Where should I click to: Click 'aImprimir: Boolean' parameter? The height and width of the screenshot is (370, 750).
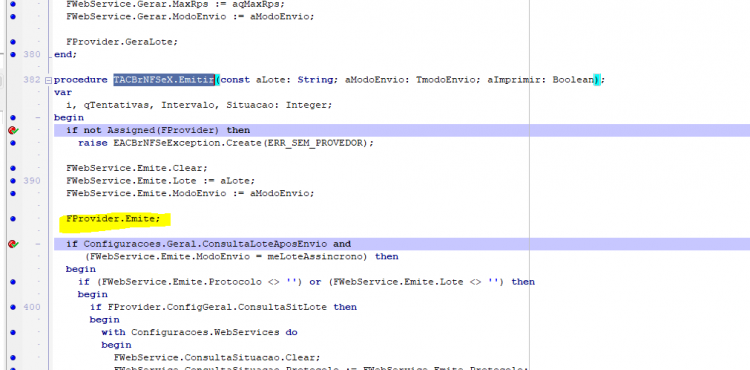(540, 80)
